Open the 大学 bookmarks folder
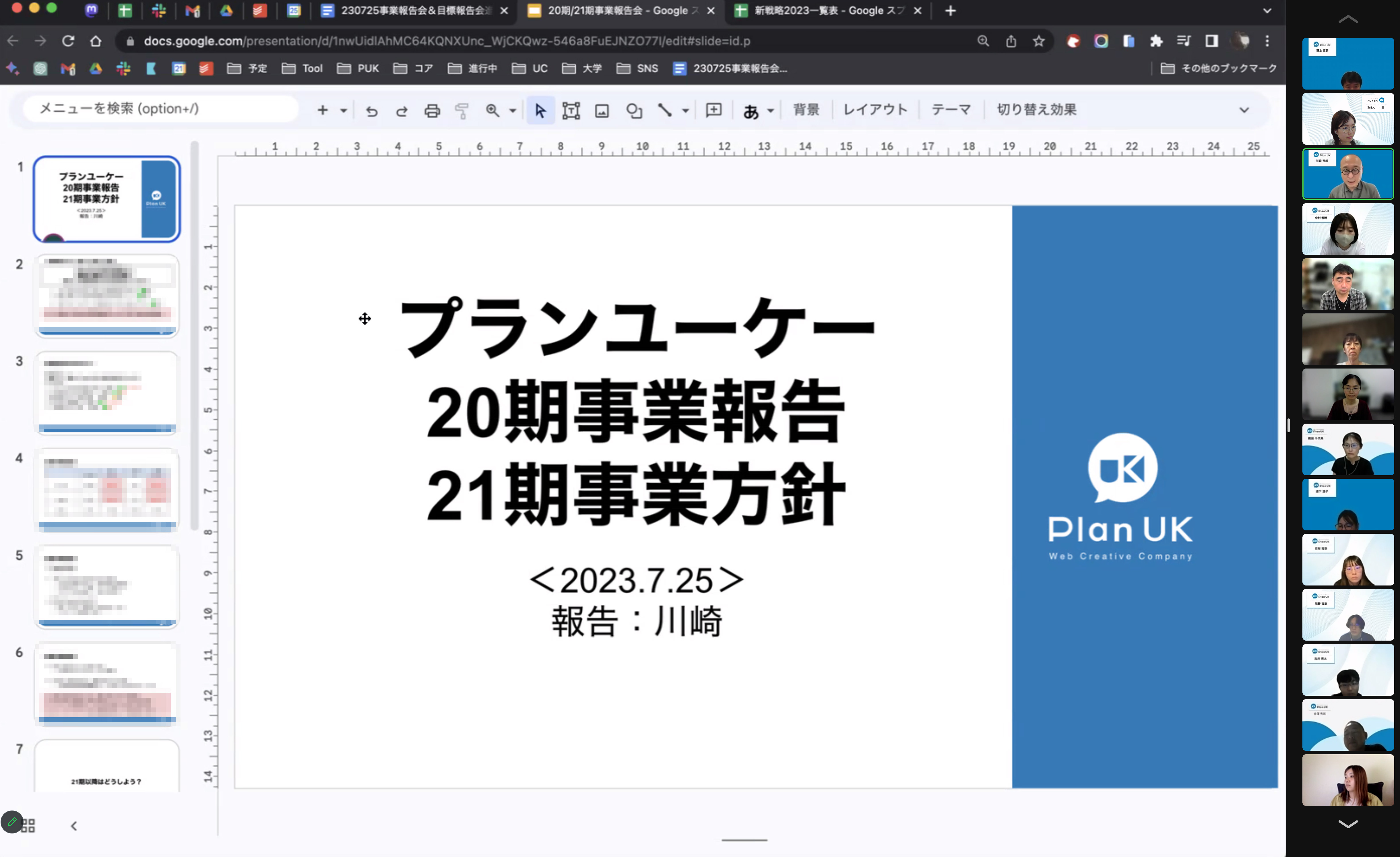This screenshot has height=857, width=1400. pyautogui.click(x=582, y=69)
